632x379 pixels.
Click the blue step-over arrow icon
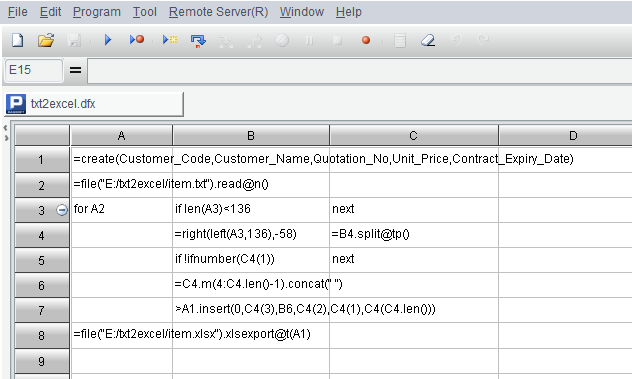coord(198,41)
